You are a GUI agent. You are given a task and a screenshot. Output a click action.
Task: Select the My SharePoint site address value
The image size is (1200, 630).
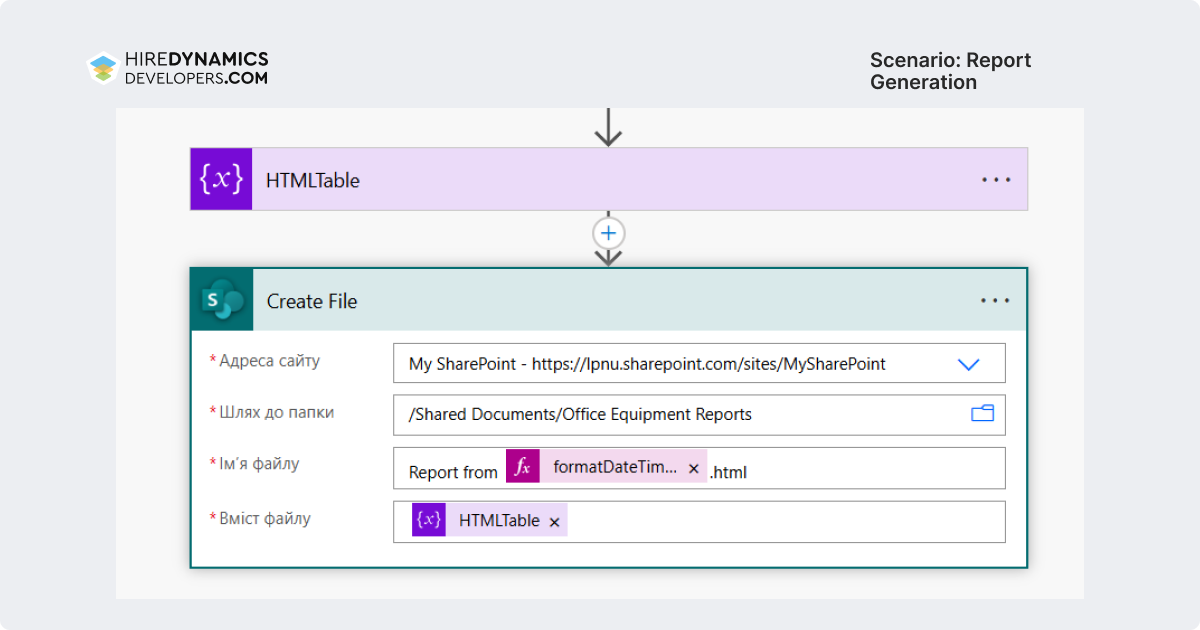coord(647,364)
